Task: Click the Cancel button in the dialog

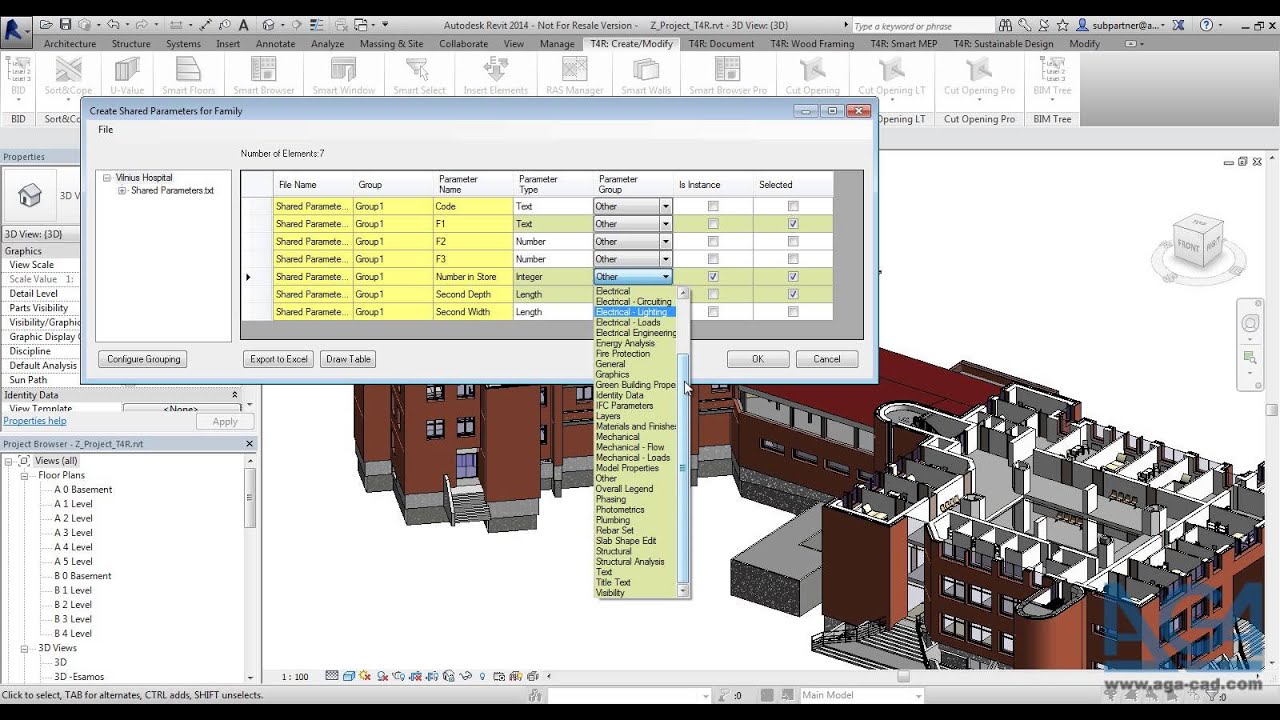Action: 827,359
